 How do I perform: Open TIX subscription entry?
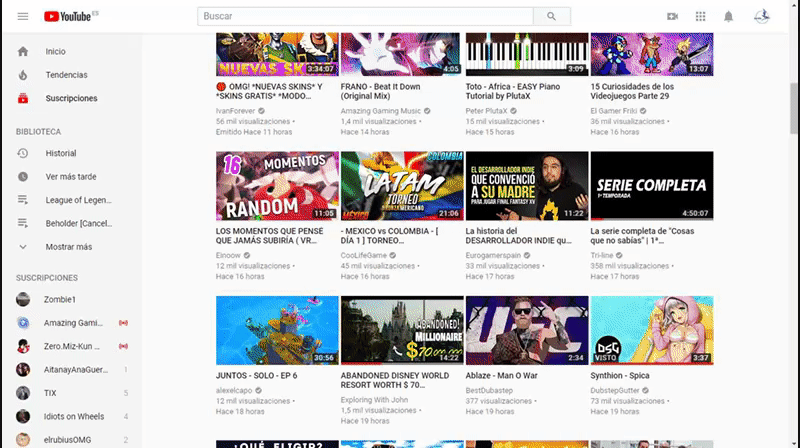(71, 393)
